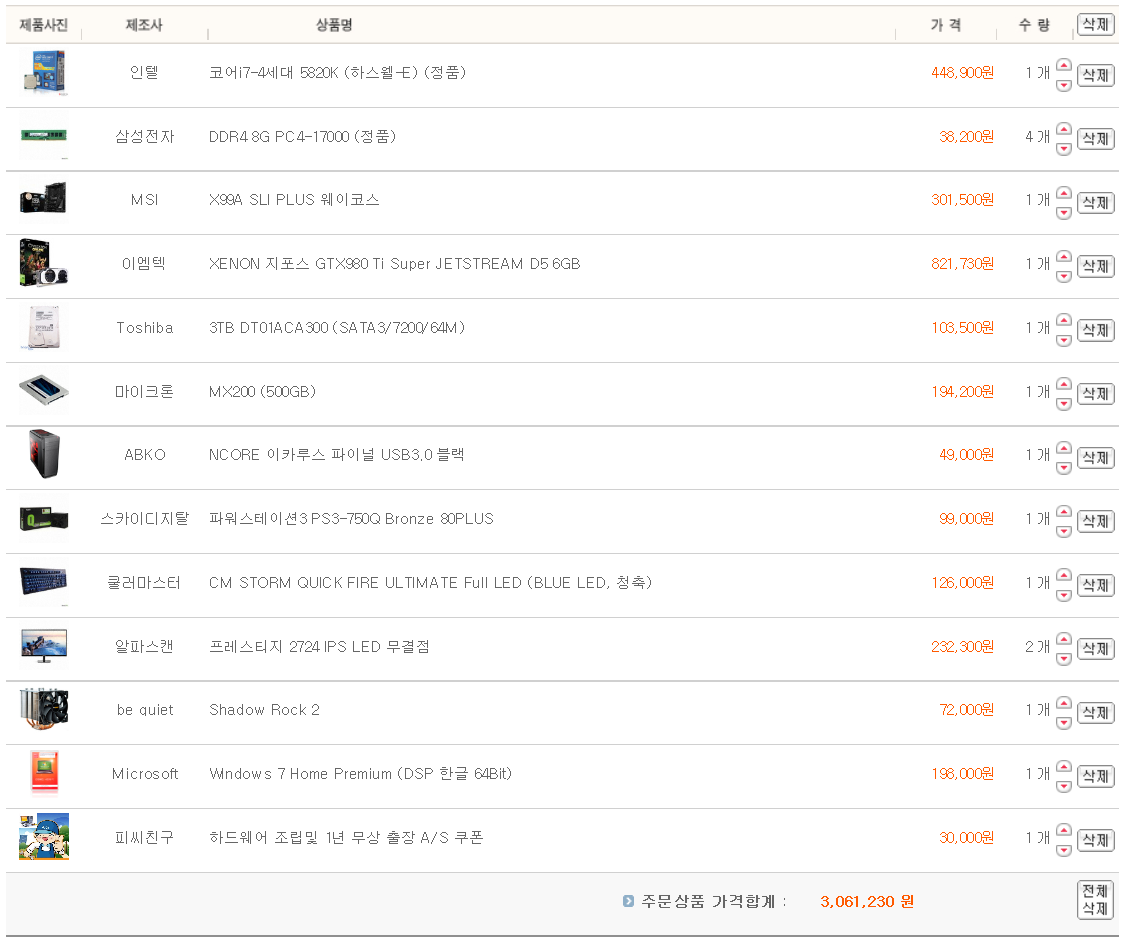The height and width of the screenshot is (942, 1124).
Task: Delete the 피씨친구 coupon row
Action: [1095, 839]
